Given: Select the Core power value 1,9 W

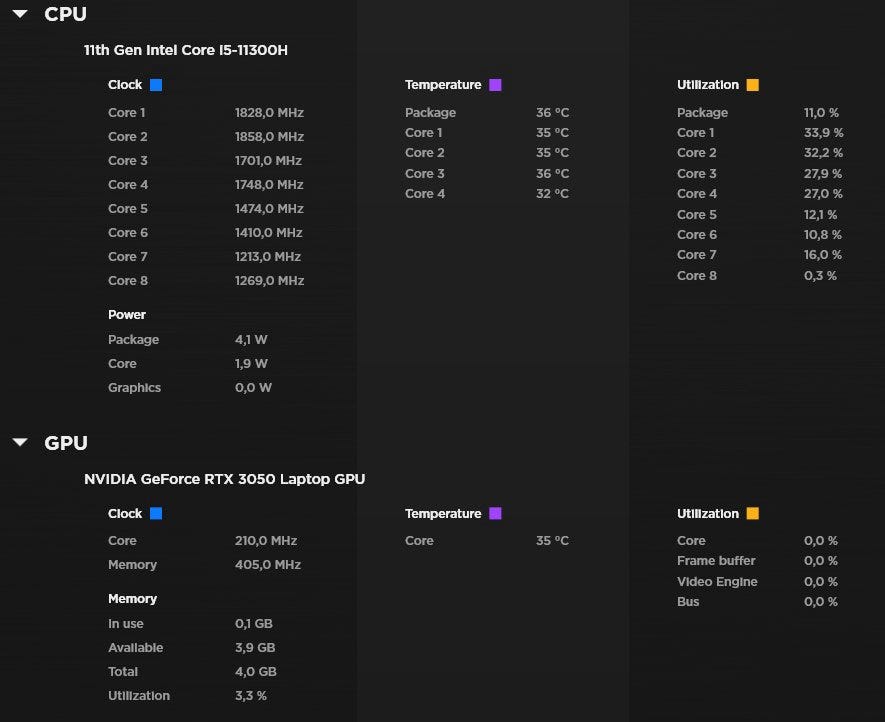Looking at the screenshot, I should click(251, 364).
